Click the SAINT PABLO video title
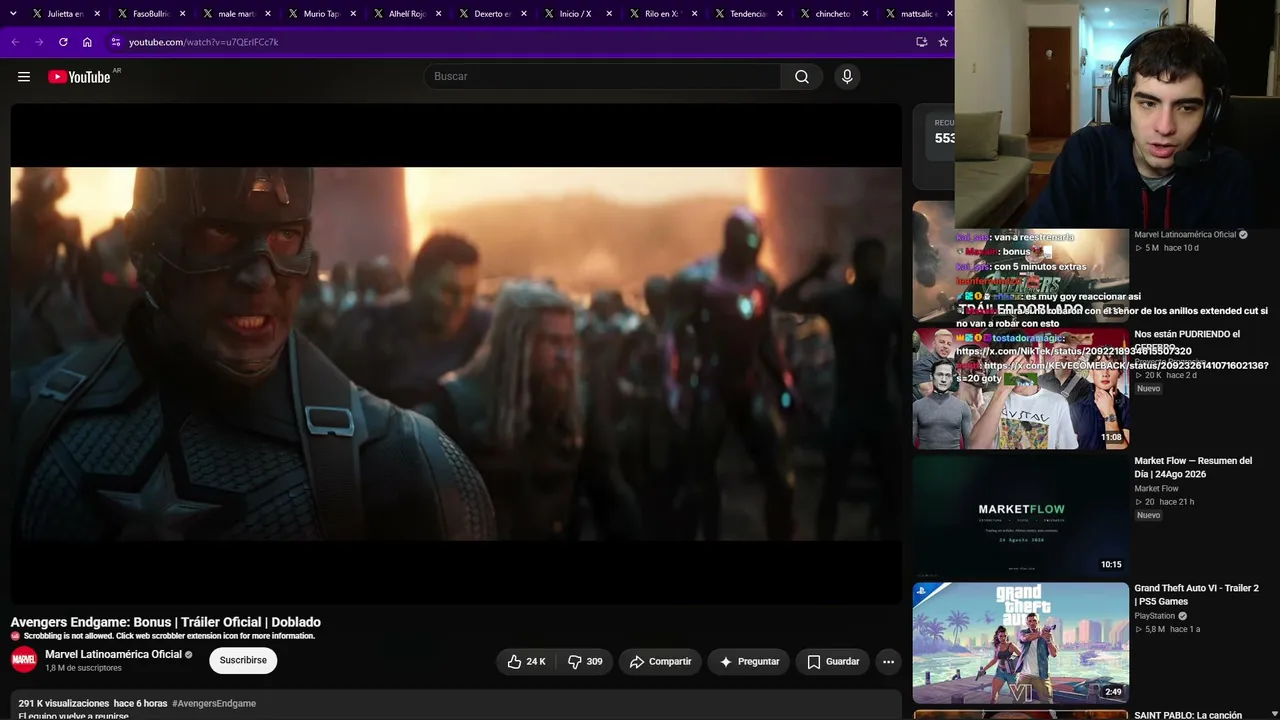 coord(1188,715)
